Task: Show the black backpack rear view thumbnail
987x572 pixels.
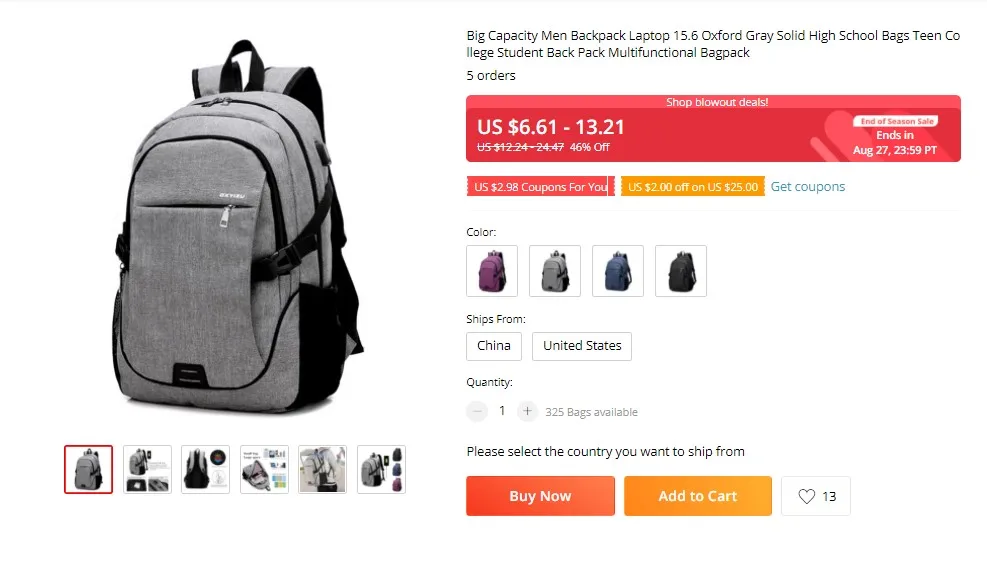Action: pyautogui.click(x=206, y=469)
